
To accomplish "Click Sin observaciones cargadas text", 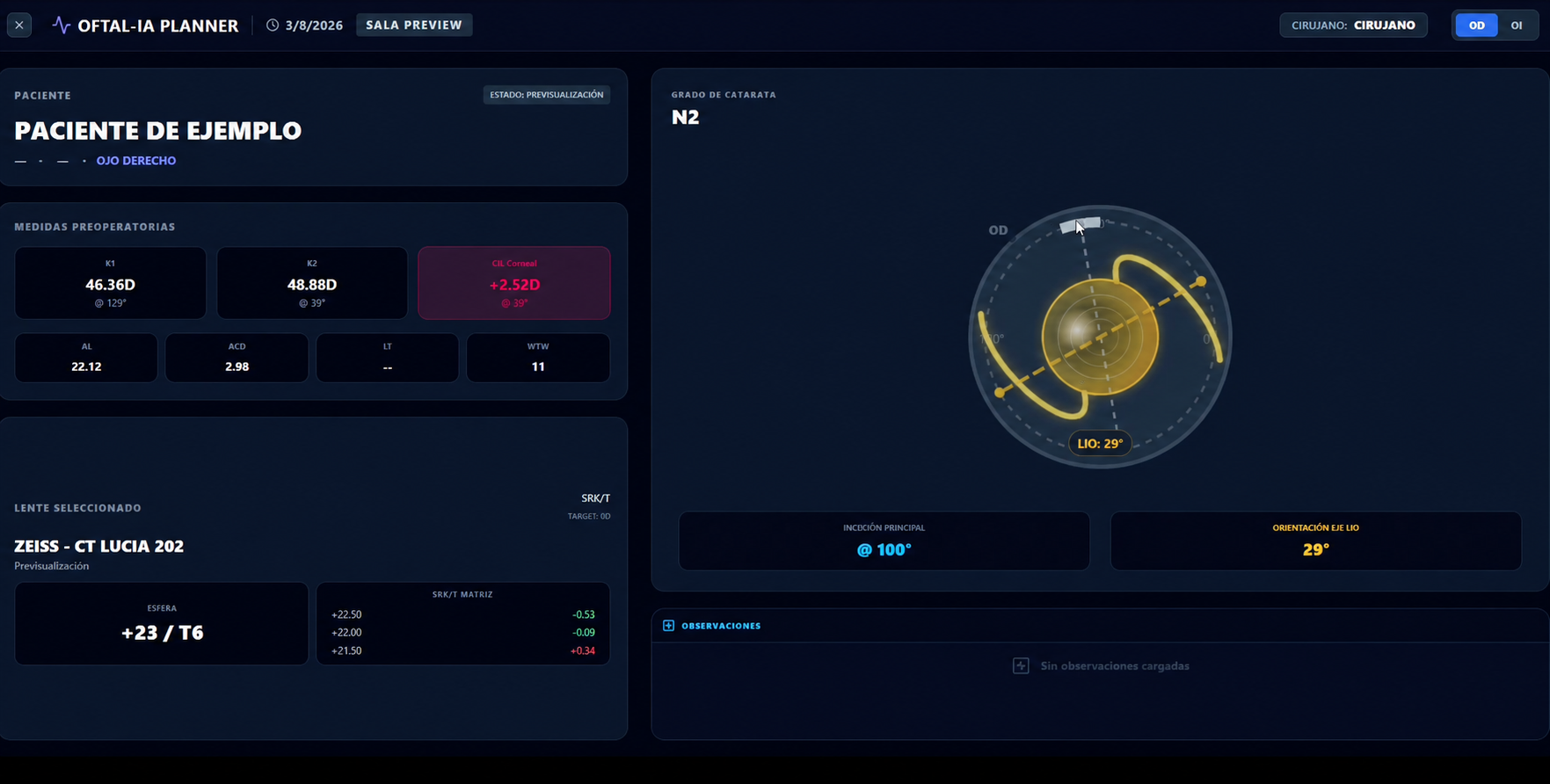I will (x=1115, y=665).
